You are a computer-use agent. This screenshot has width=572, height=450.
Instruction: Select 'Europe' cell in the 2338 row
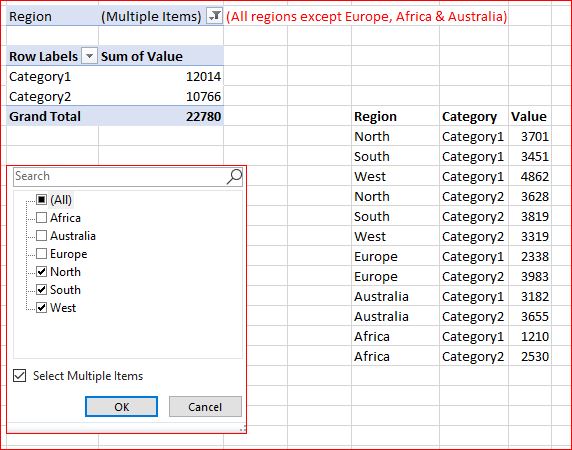pyautogui.click(x=395, y=256)
